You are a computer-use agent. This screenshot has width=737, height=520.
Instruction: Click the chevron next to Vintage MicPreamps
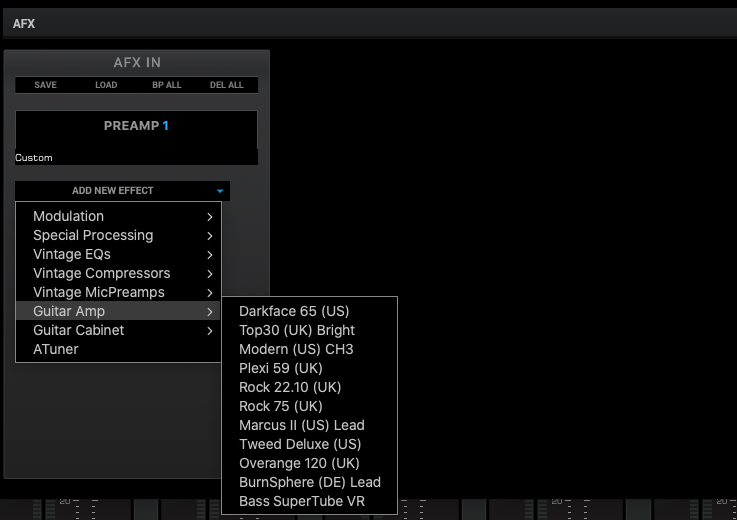[210, 292]
